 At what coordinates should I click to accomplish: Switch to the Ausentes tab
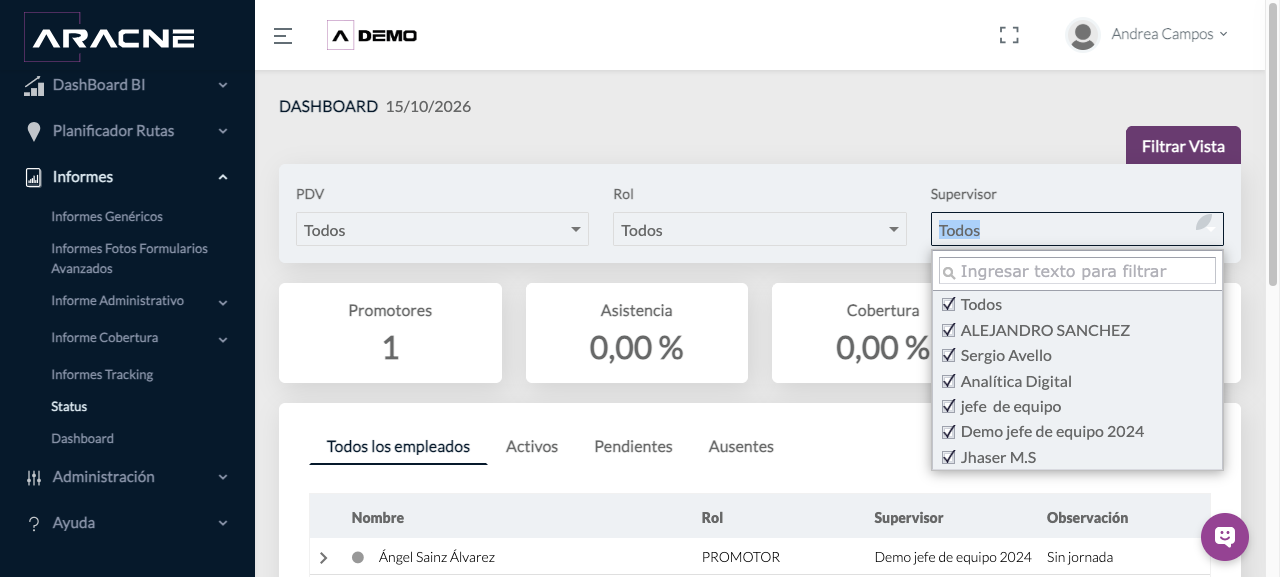(x=741, y=446)
